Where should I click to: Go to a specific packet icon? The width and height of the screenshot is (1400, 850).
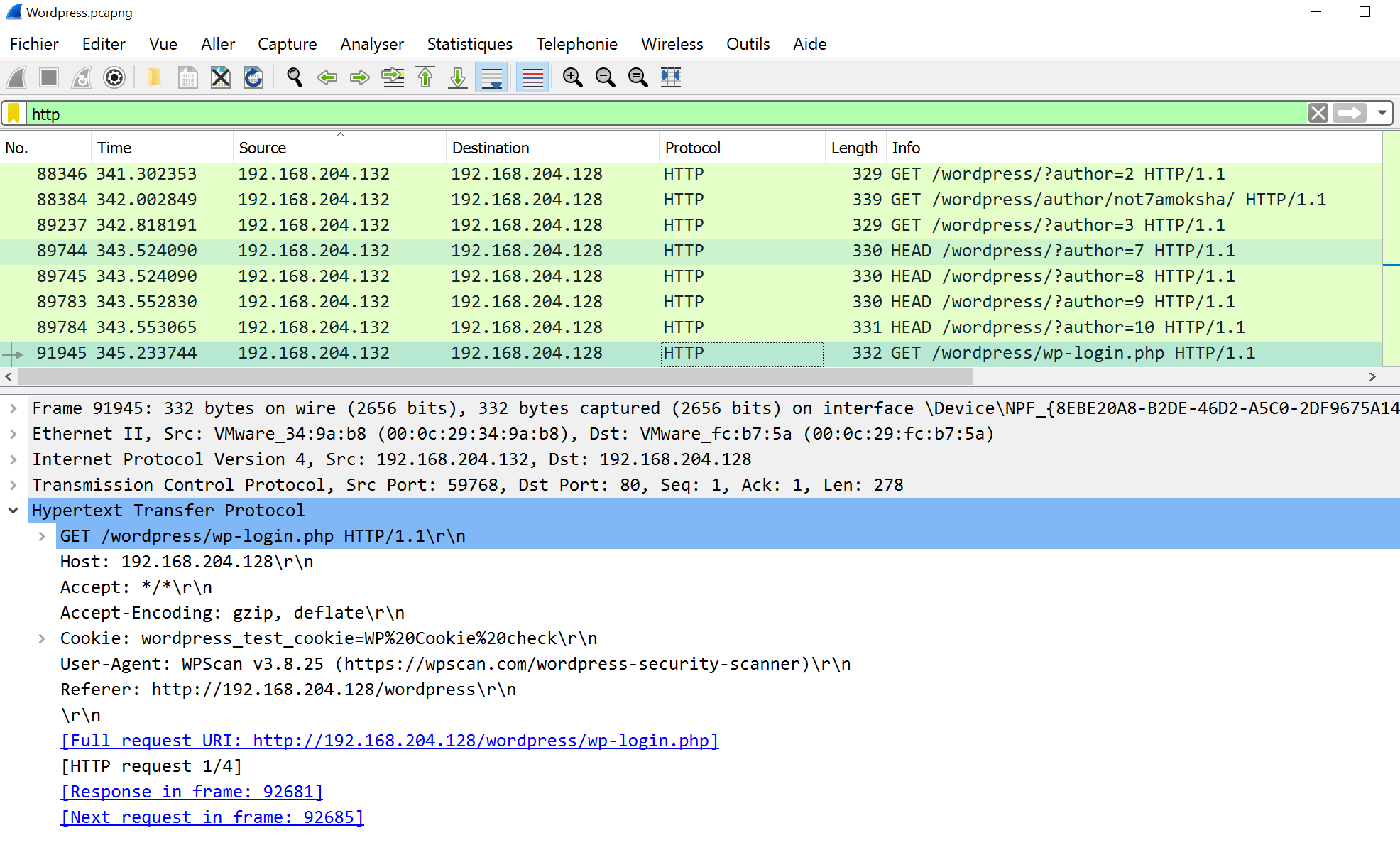[393, 77]
